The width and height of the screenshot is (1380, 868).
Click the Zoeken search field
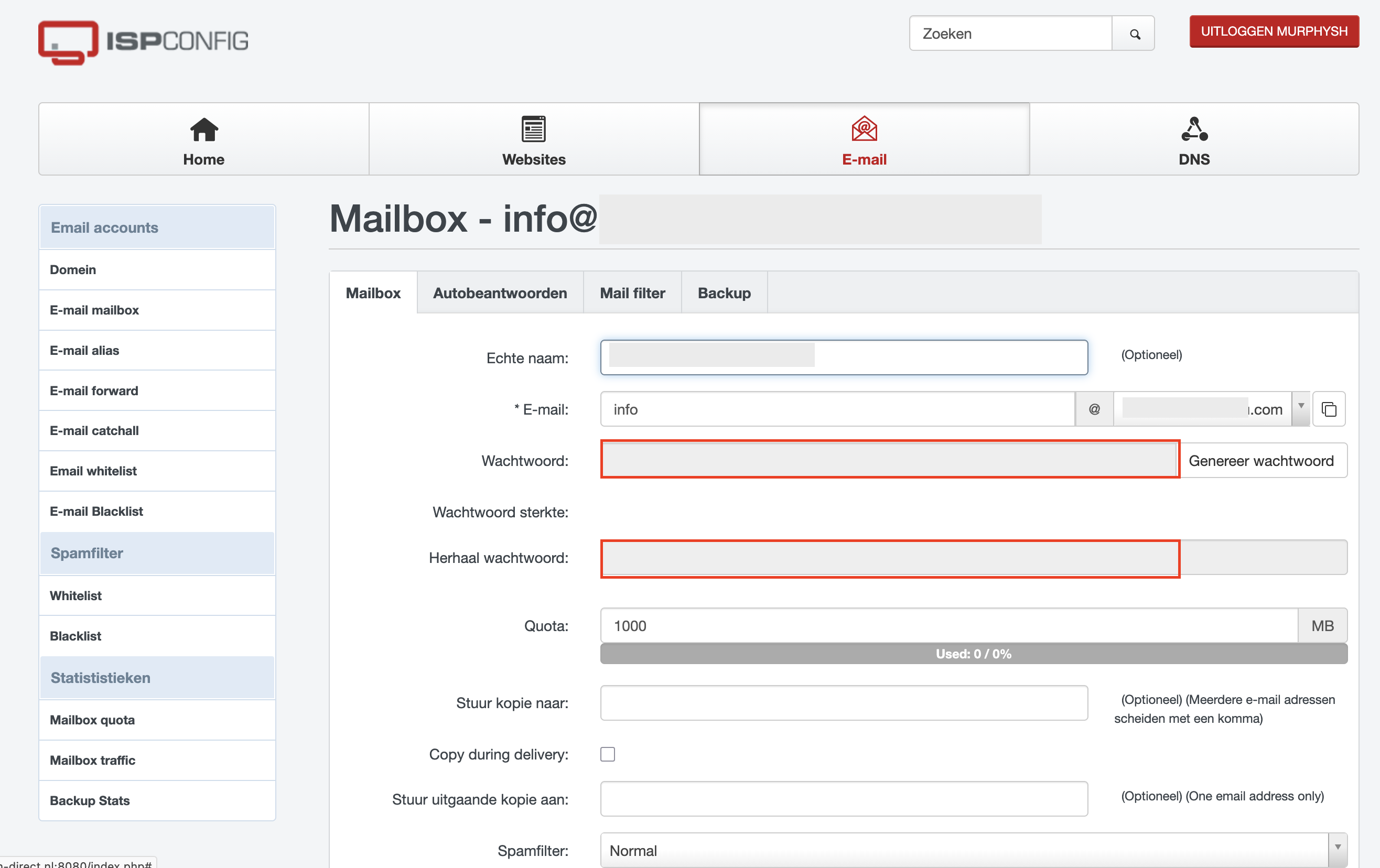[x=1010, y=34]
